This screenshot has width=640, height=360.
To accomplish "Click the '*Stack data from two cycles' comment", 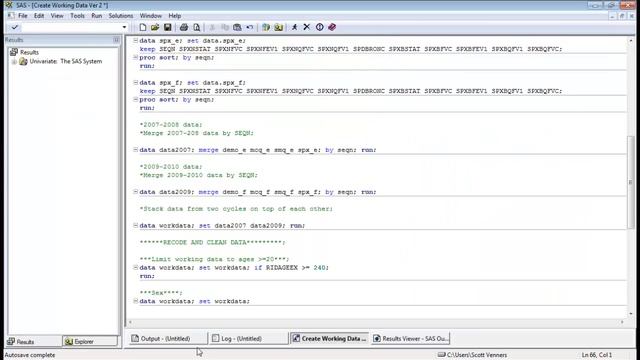I will click(236, 209).
